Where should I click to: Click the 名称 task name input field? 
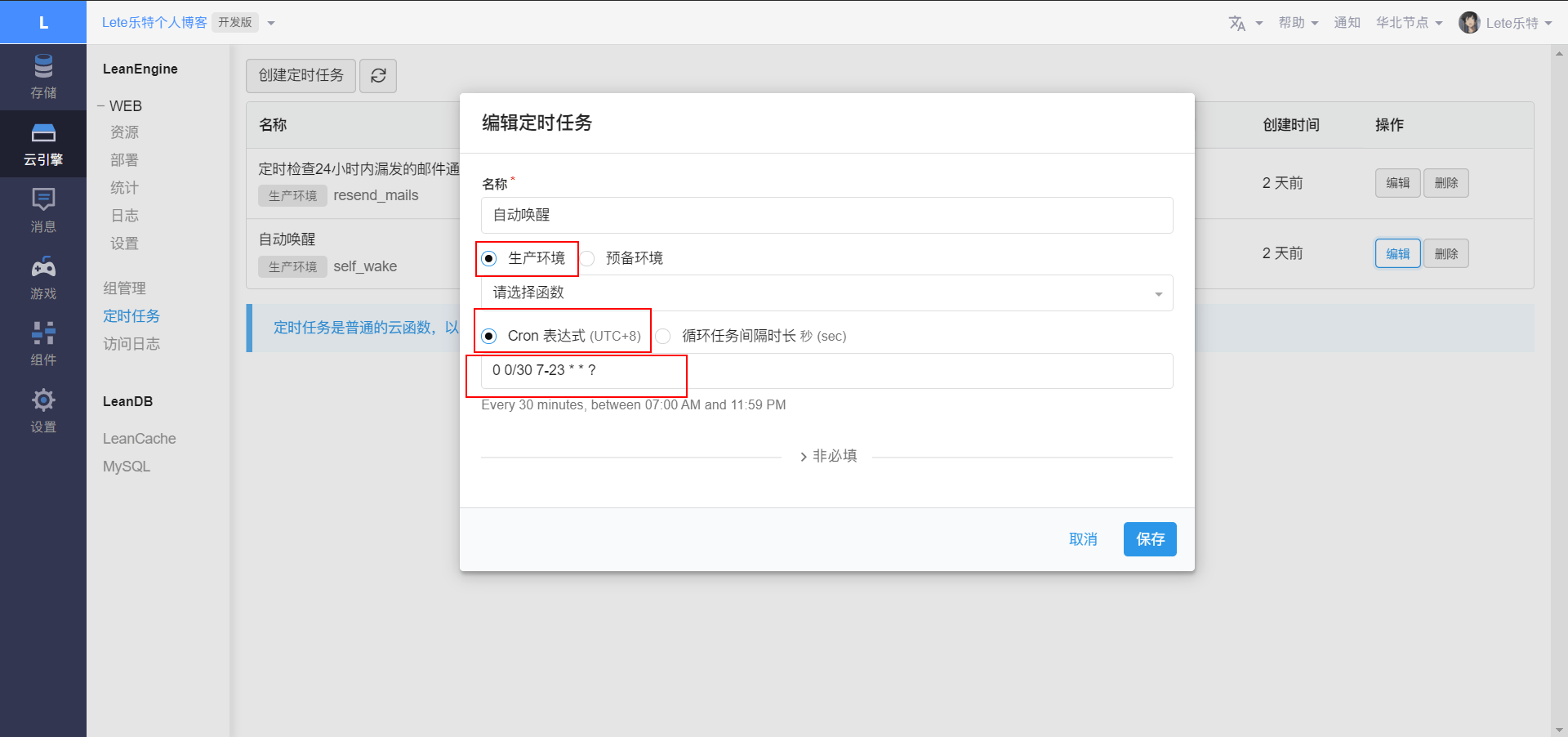click(826, 216)
